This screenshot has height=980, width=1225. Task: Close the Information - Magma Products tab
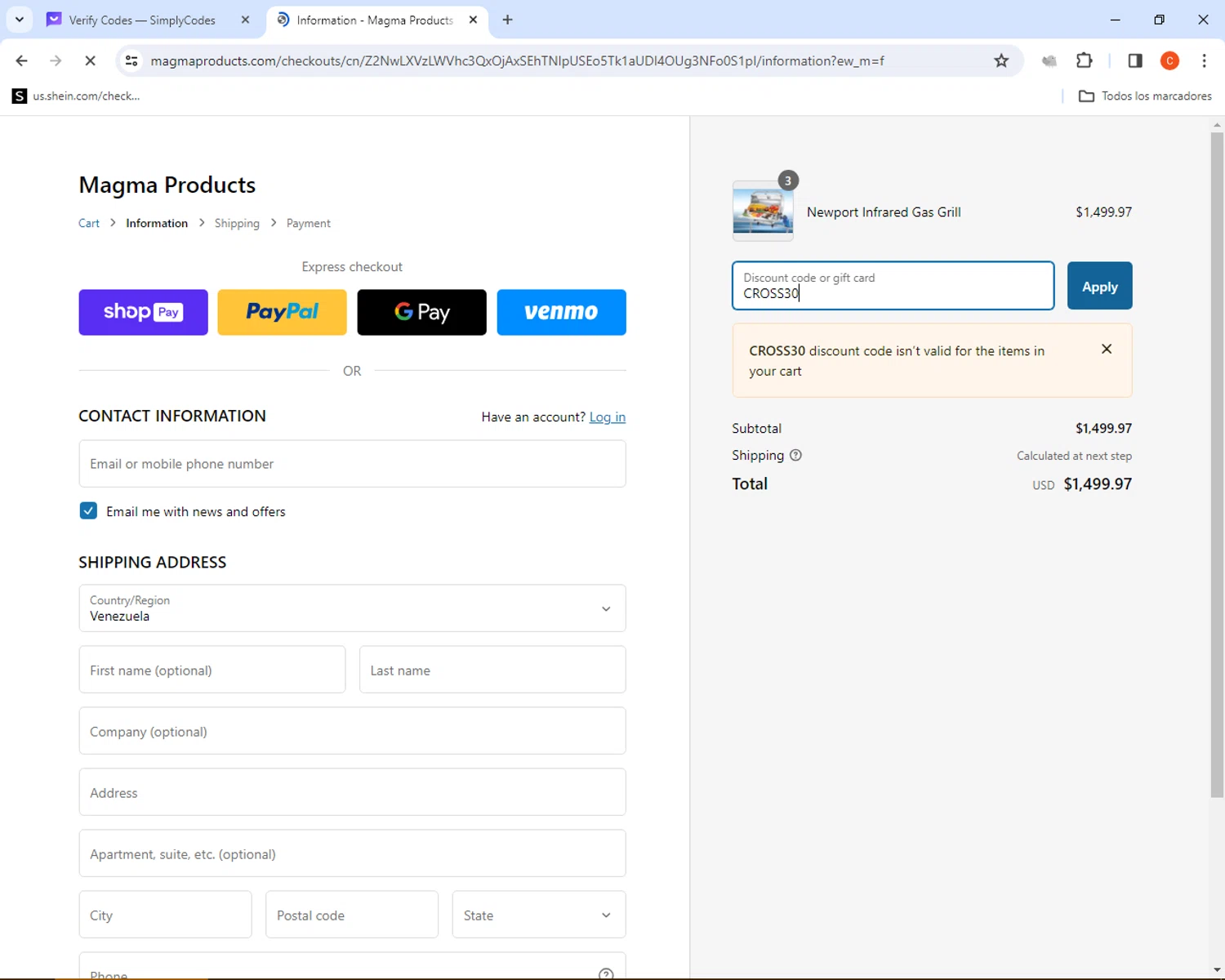[x=473, y=20]
